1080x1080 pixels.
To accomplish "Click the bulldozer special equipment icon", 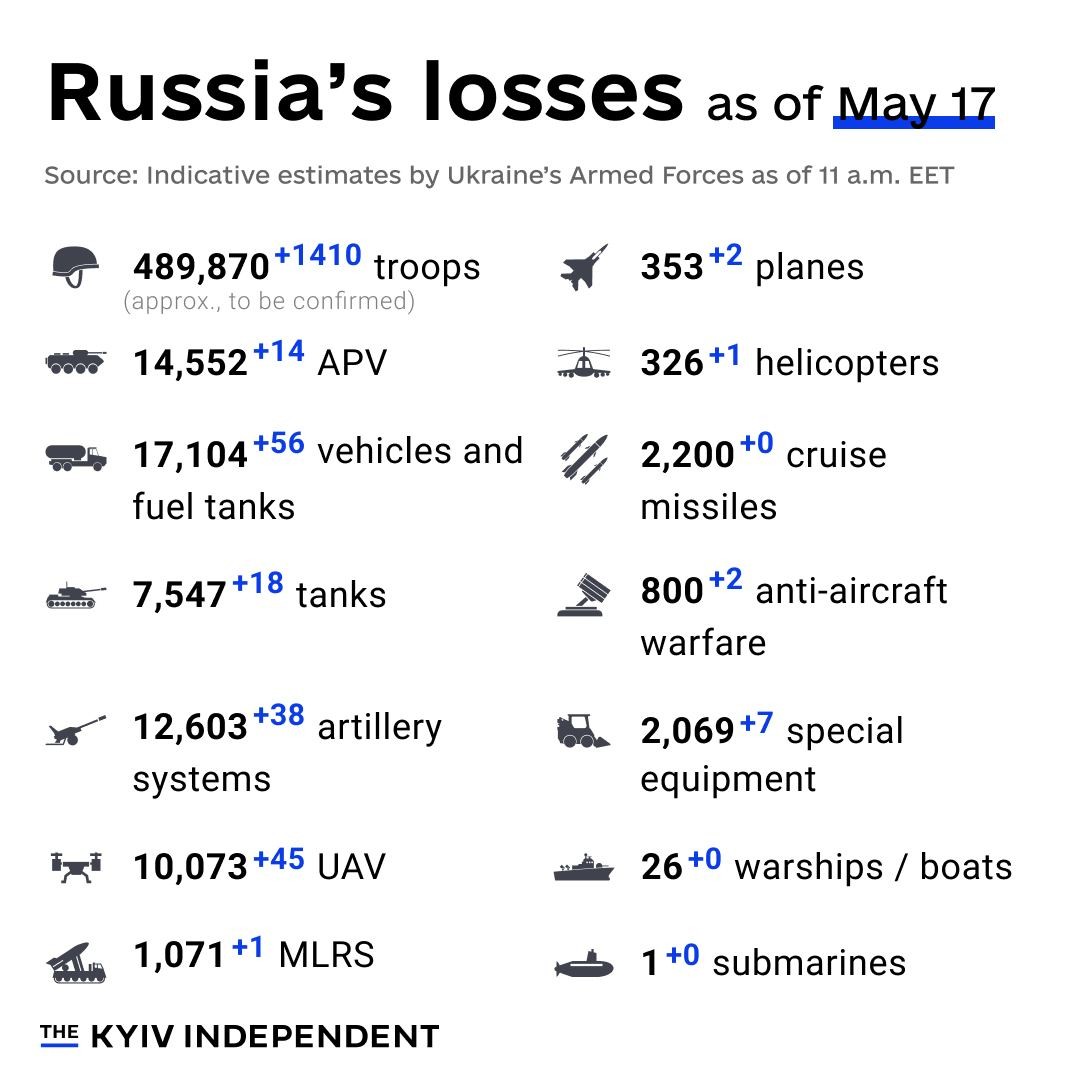I will tap(583, 731).
